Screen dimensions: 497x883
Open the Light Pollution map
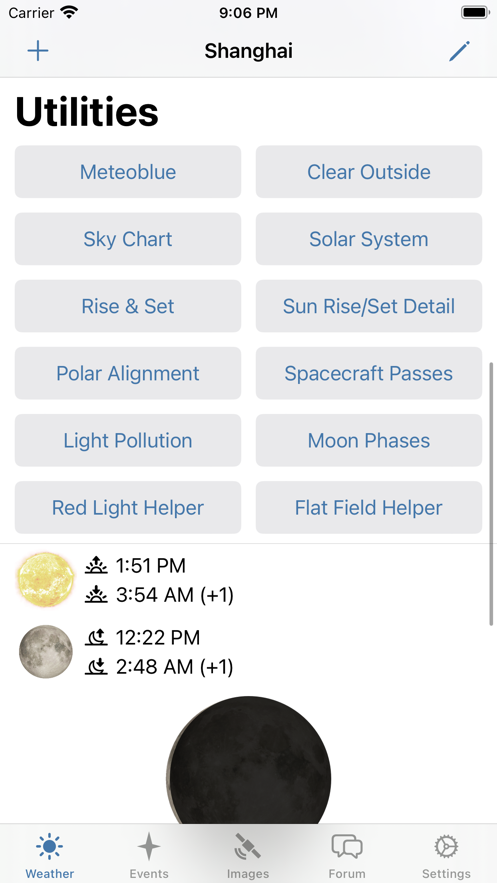click(128, 440)
